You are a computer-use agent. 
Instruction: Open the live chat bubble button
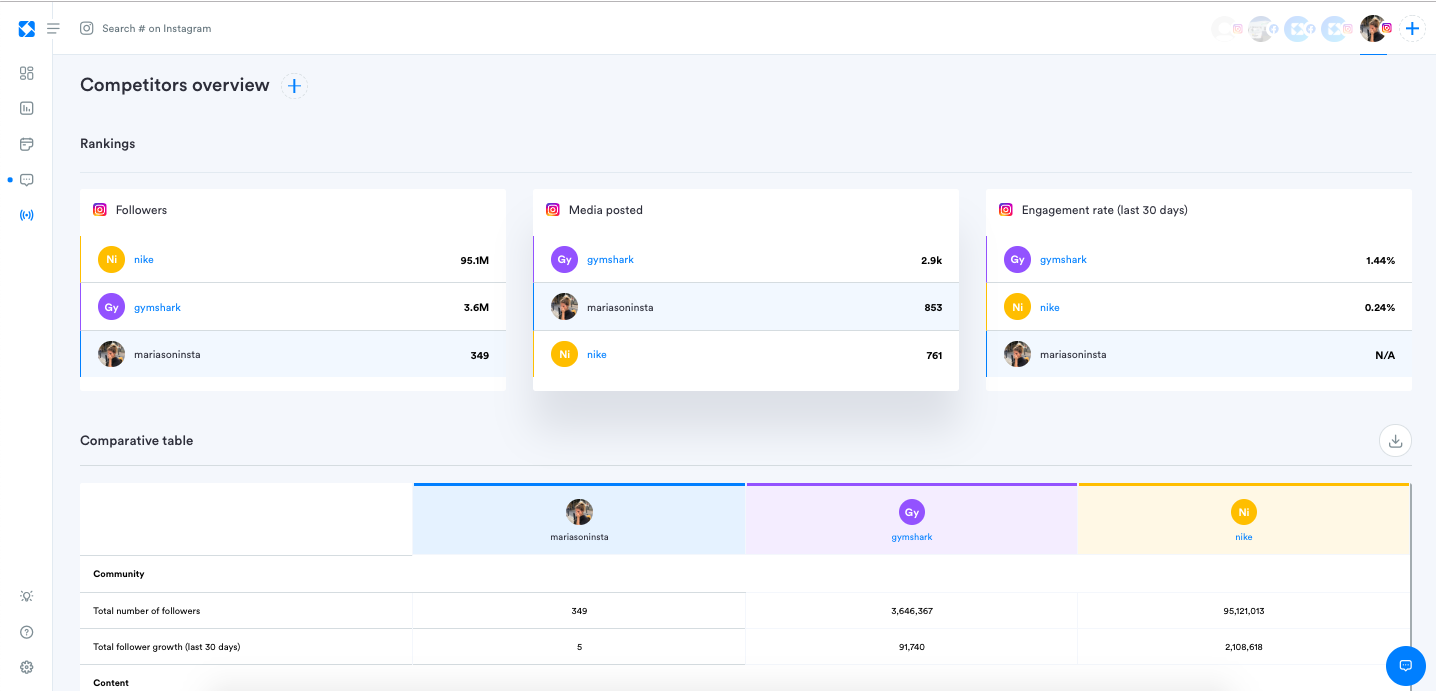tap(1405, 666)
